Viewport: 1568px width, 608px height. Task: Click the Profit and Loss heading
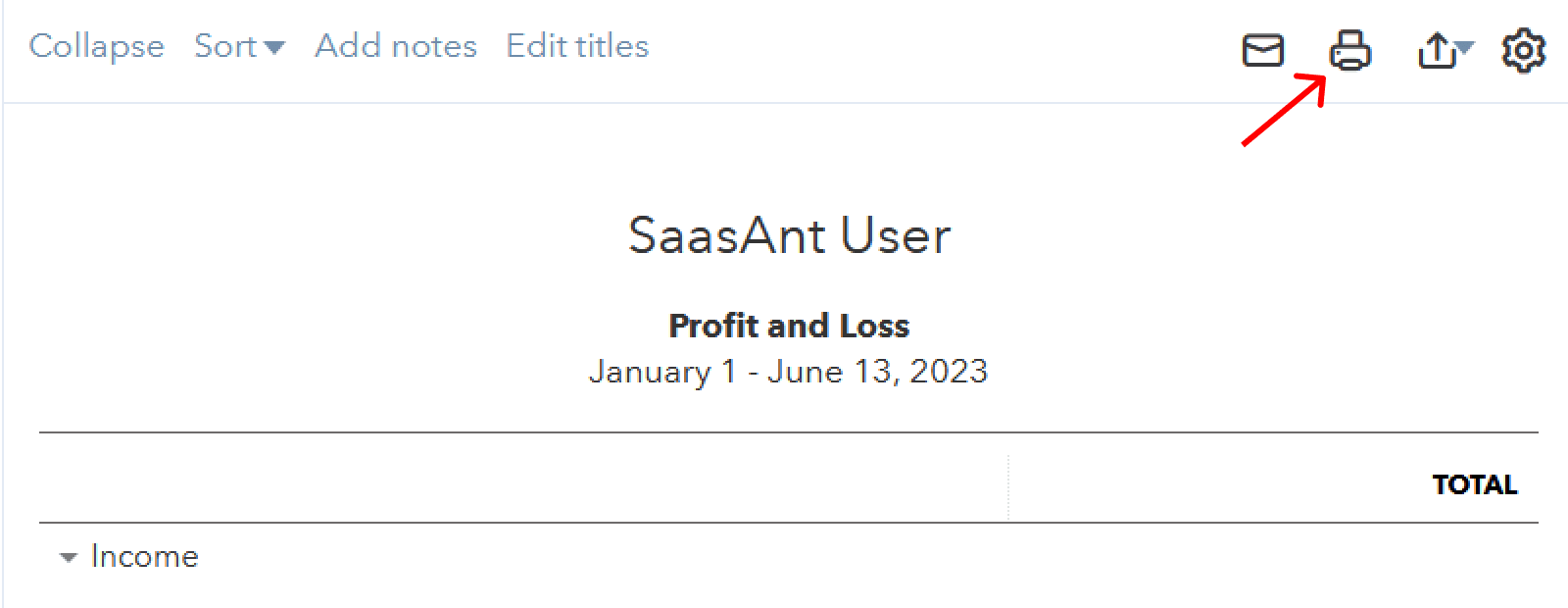(789, 326)
